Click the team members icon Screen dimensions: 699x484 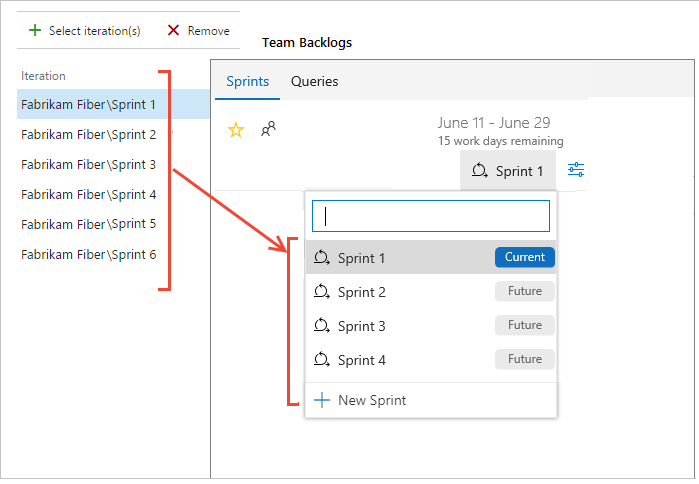(x=268, y=130)
